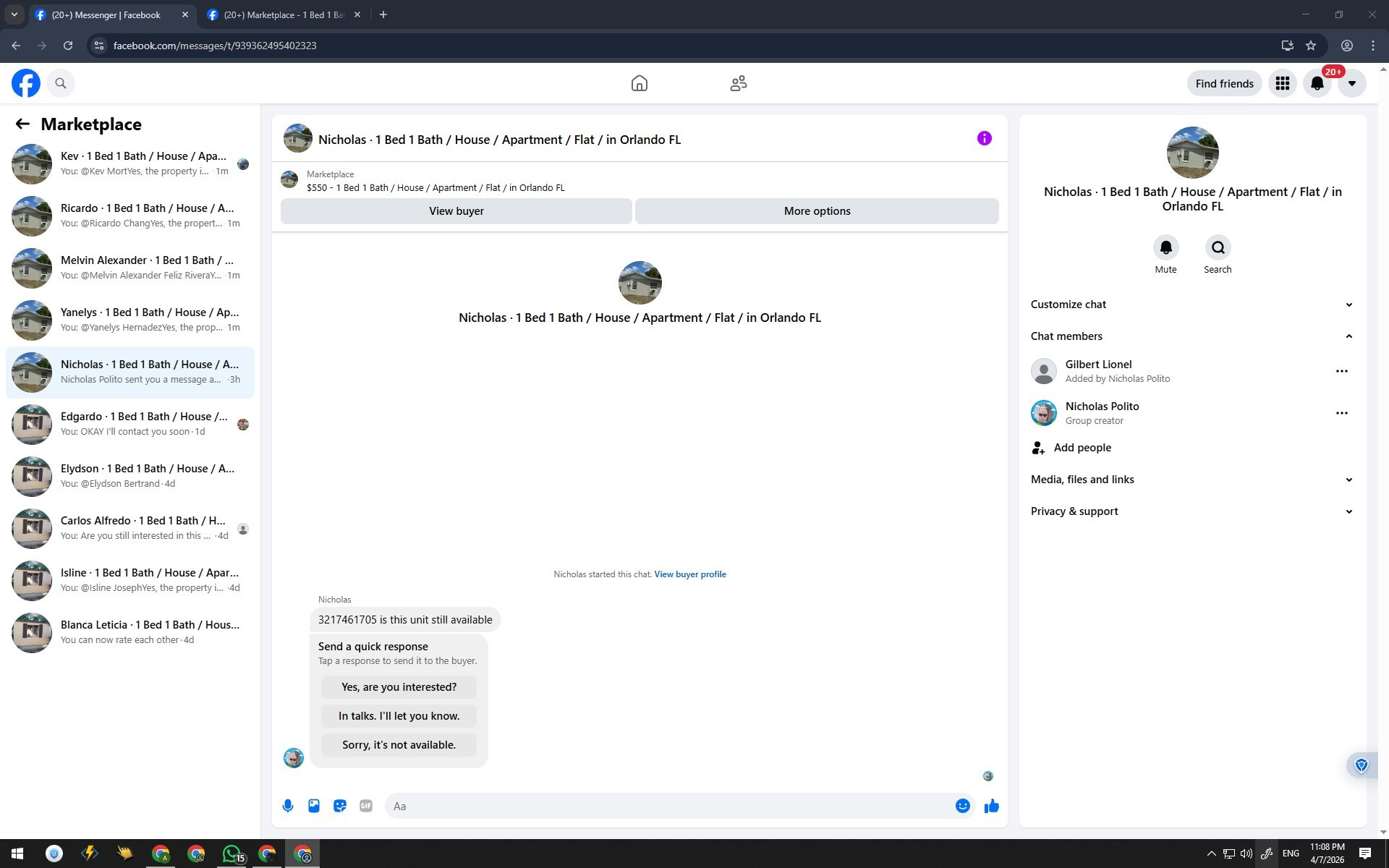Reload the page with the refresh icon
Image resolution: width=1389 pixels, height=868 pixels.
(68, 46)
